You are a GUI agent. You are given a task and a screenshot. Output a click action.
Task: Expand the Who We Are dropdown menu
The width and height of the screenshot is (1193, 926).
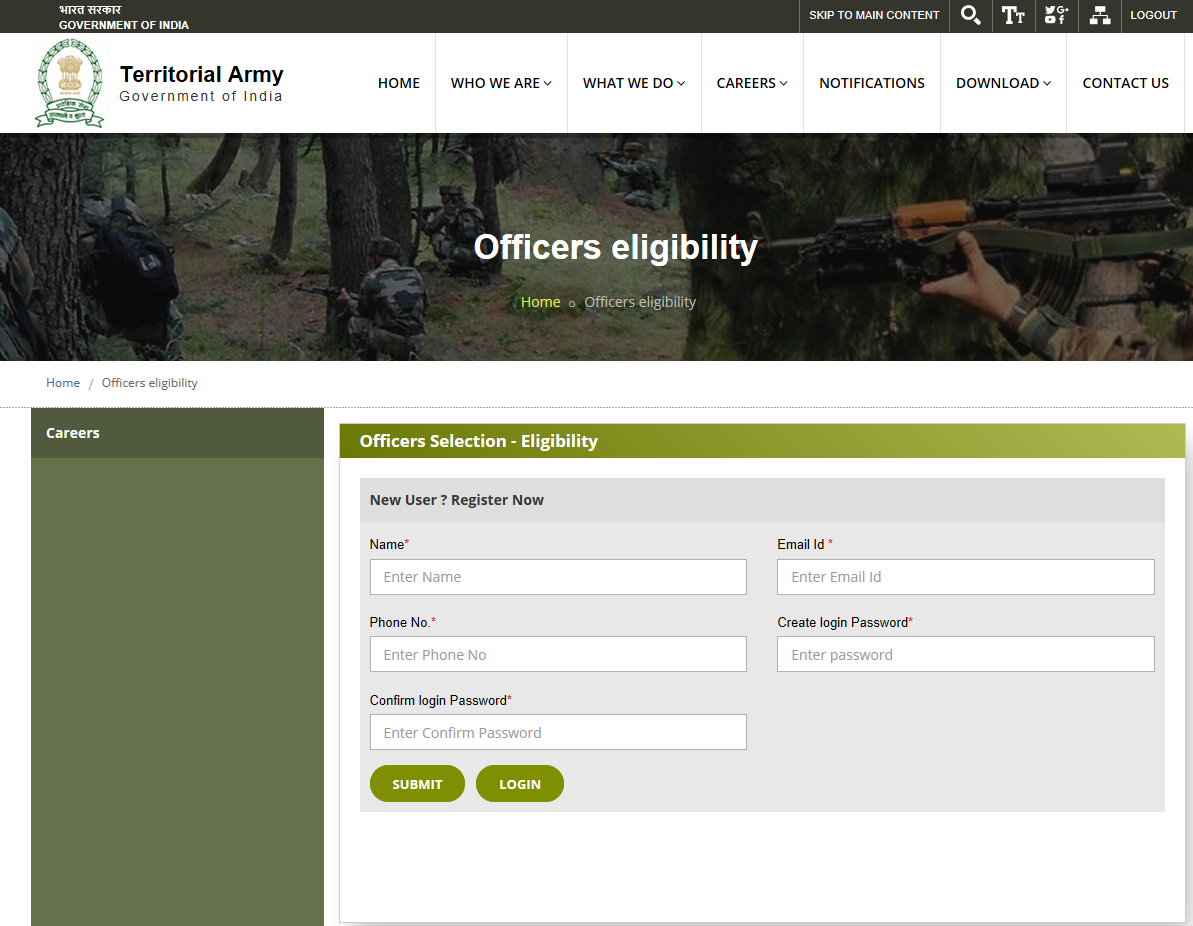tap(501, 83)
